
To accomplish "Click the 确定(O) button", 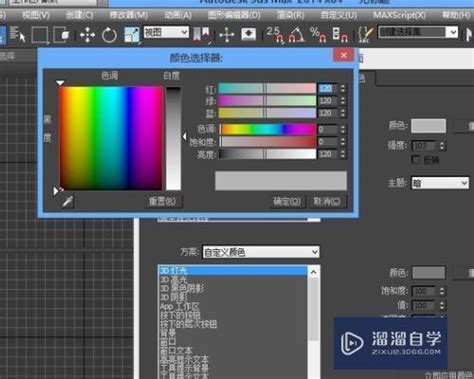I will [287, 201].
